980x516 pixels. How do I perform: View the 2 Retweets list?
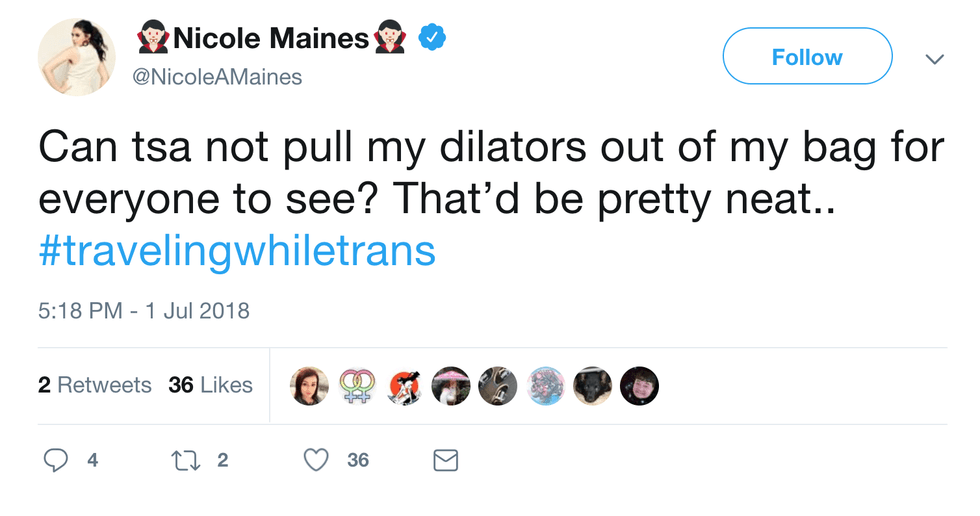tap(95, 385)
